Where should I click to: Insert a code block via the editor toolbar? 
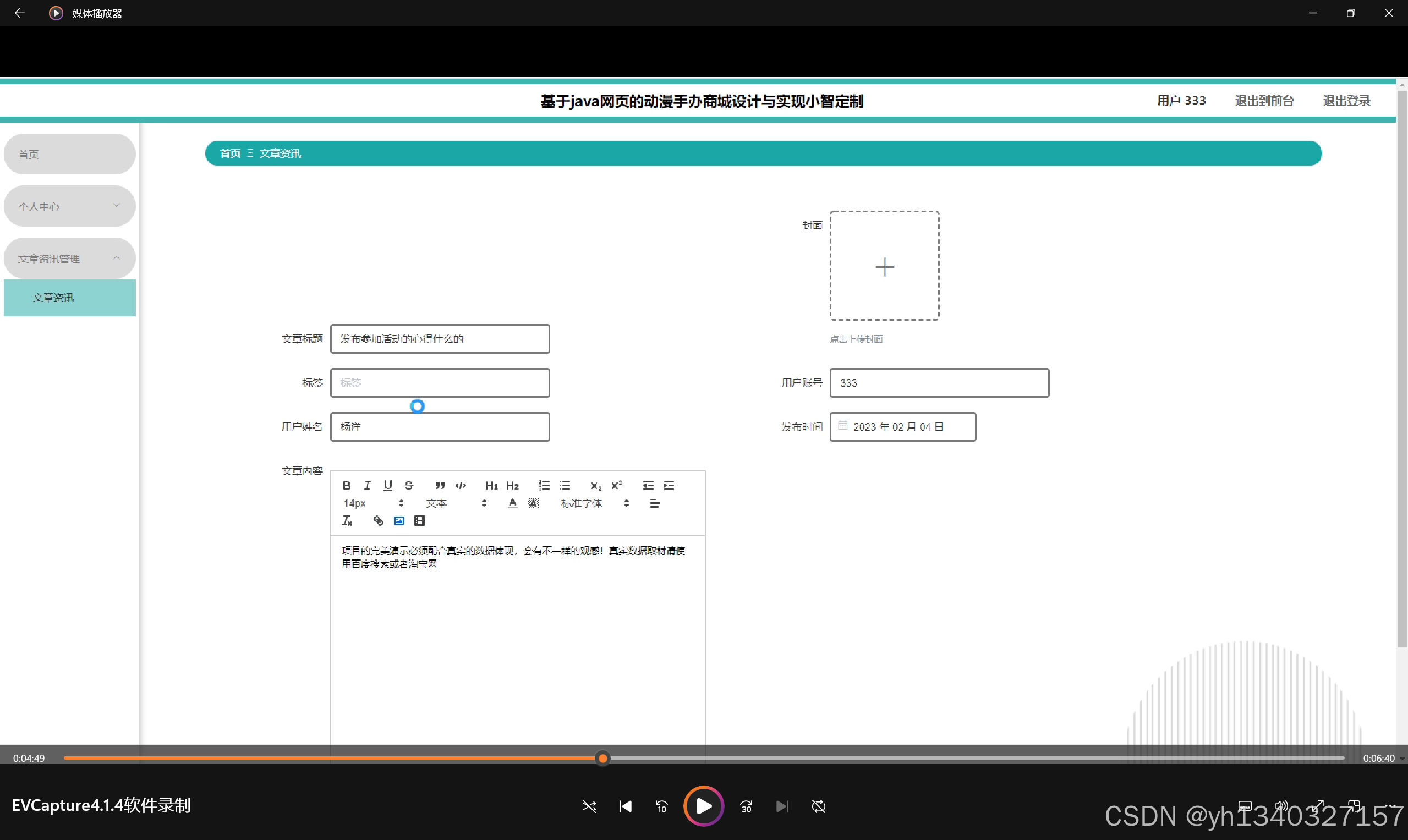pyautogui.click(x=461, y=486)
